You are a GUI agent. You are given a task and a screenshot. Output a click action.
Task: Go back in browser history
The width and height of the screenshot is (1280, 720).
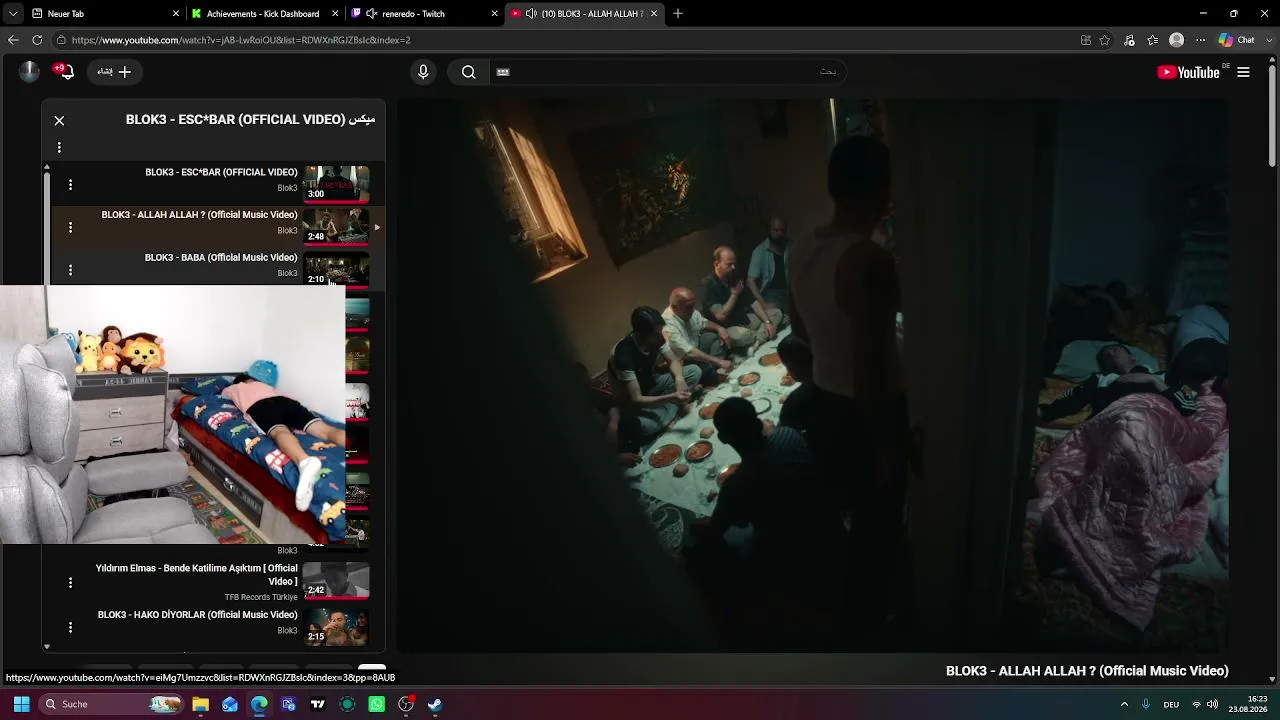[13, 40]
